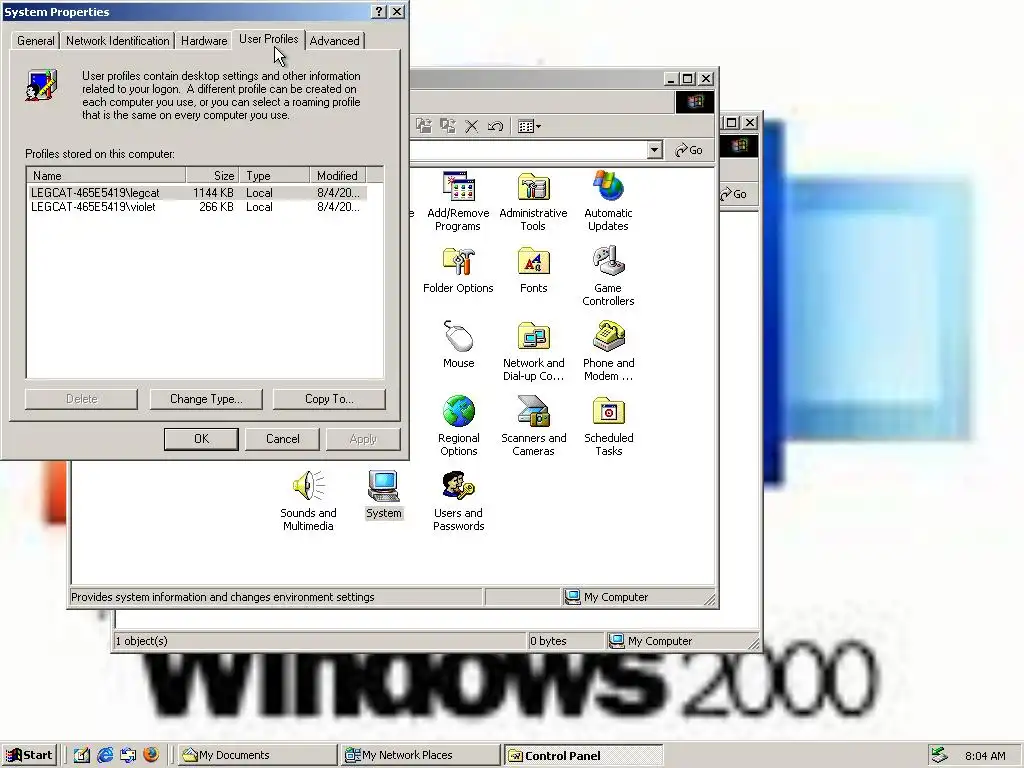Screen dimensions: 1024x768
Task: Open the Game Controllers applet
Action: tap(608, 276)
